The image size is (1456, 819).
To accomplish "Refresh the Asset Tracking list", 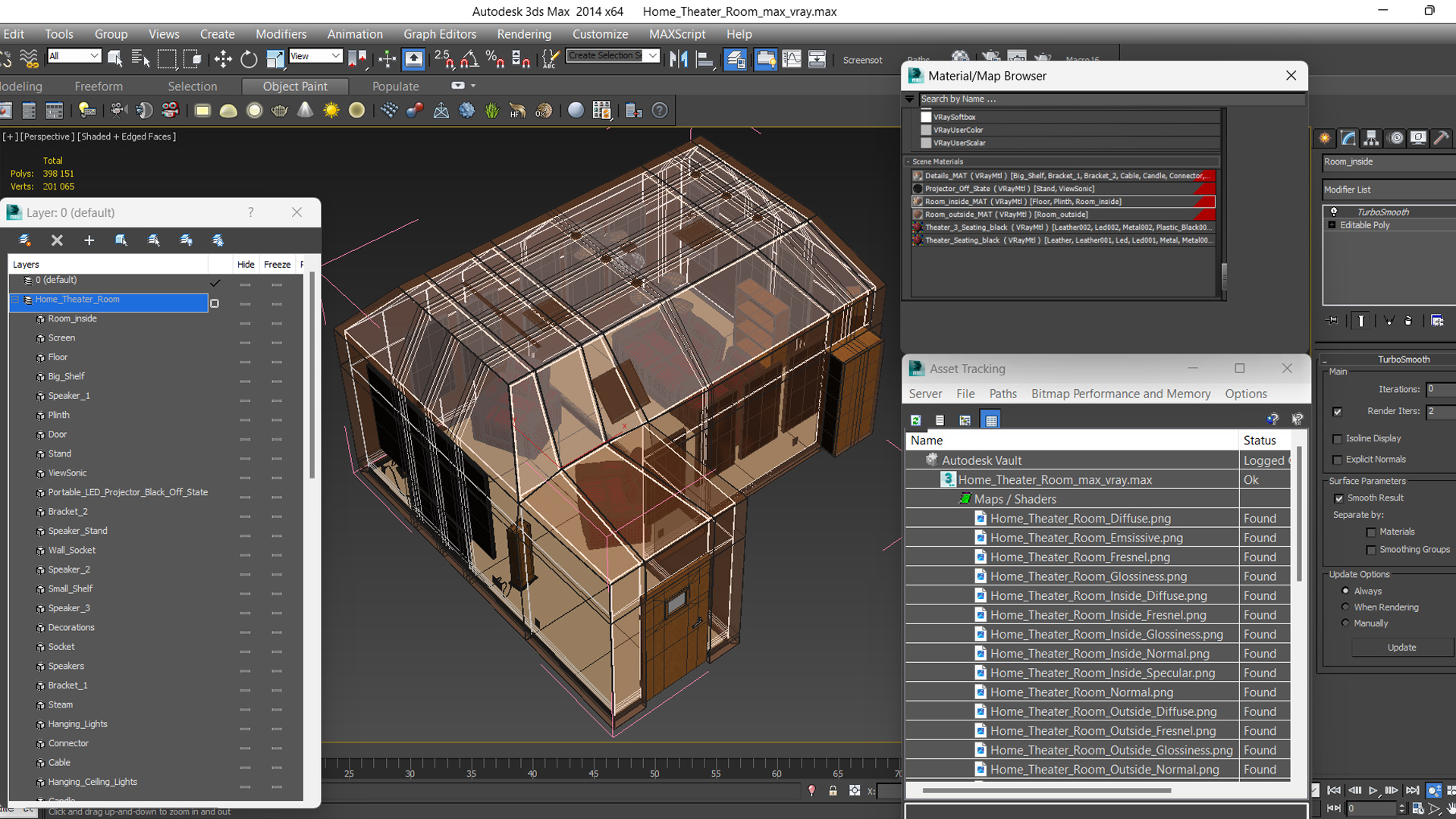I will 915,420.
